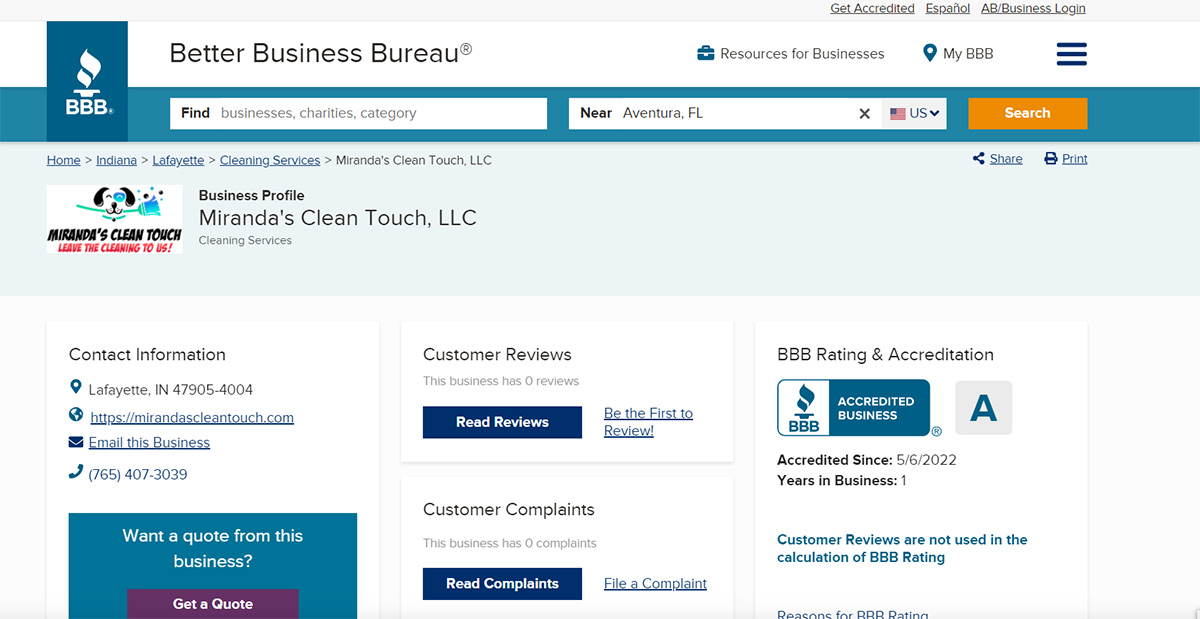Click the Share icon
The image size is (1200, 619).
979,159
